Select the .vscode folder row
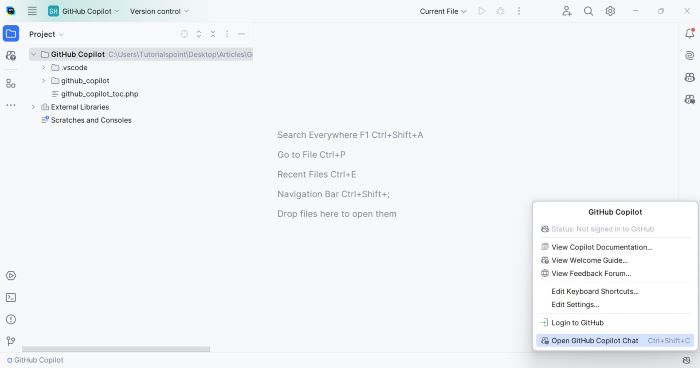700x368 pixels. pyautogui.click(x=141, y=67)
